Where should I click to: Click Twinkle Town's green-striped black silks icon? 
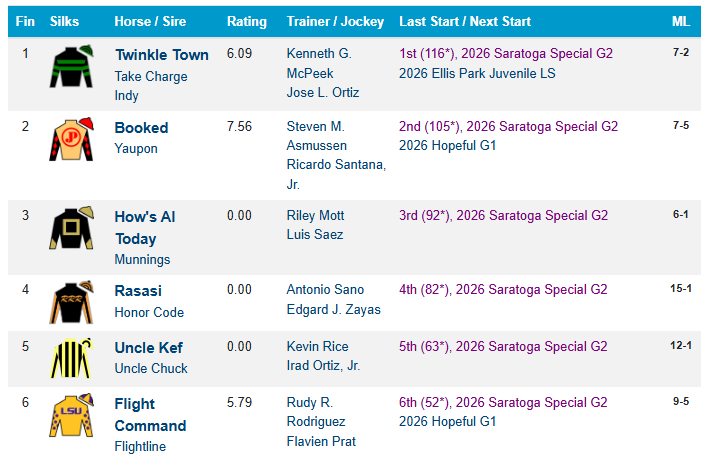71,66
